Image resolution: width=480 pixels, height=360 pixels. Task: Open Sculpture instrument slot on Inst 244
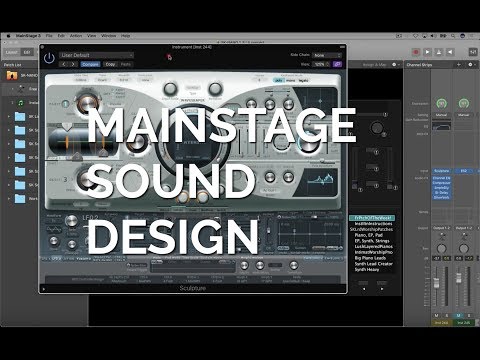442,171
